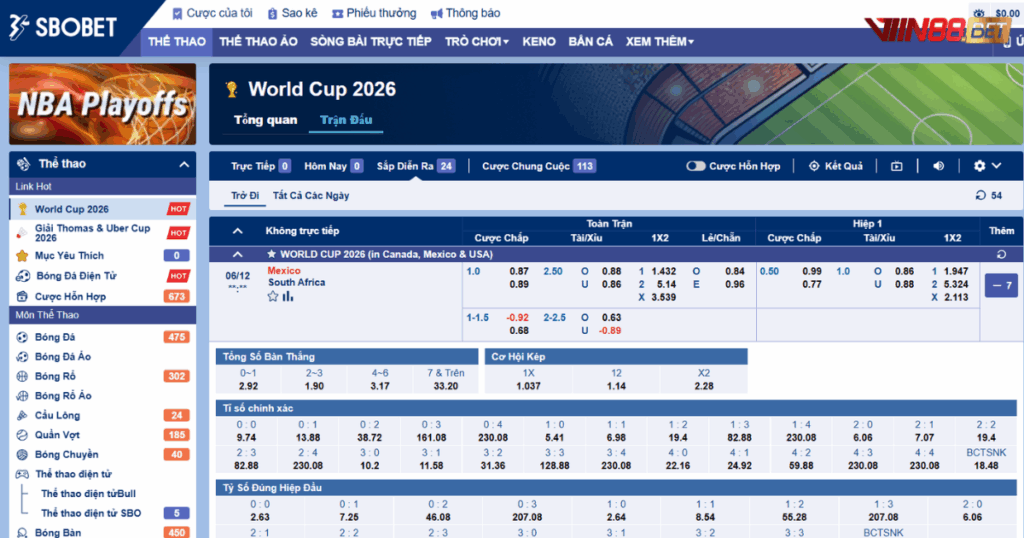Click the Thông báo megaphone icon

pyautogui.click(x=437, y=14)
